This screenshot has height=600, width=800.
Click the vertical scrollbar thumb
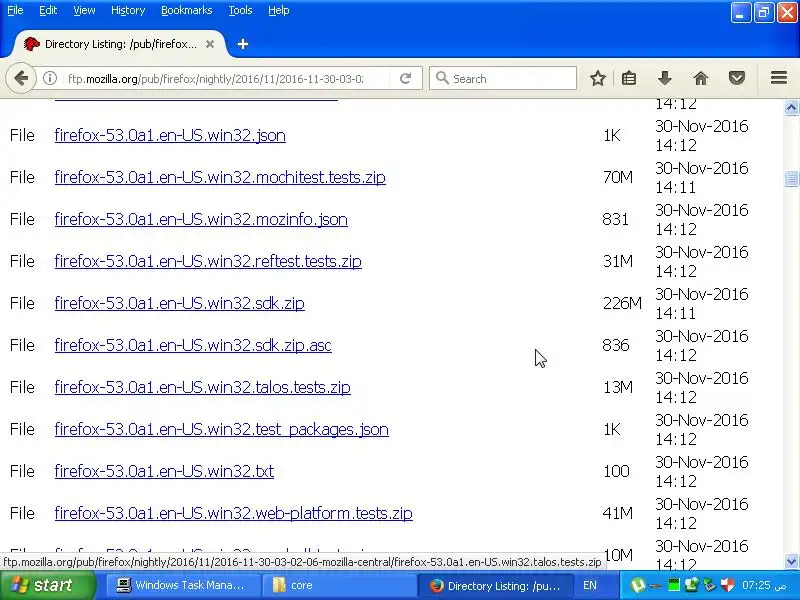tap(791, 179)
